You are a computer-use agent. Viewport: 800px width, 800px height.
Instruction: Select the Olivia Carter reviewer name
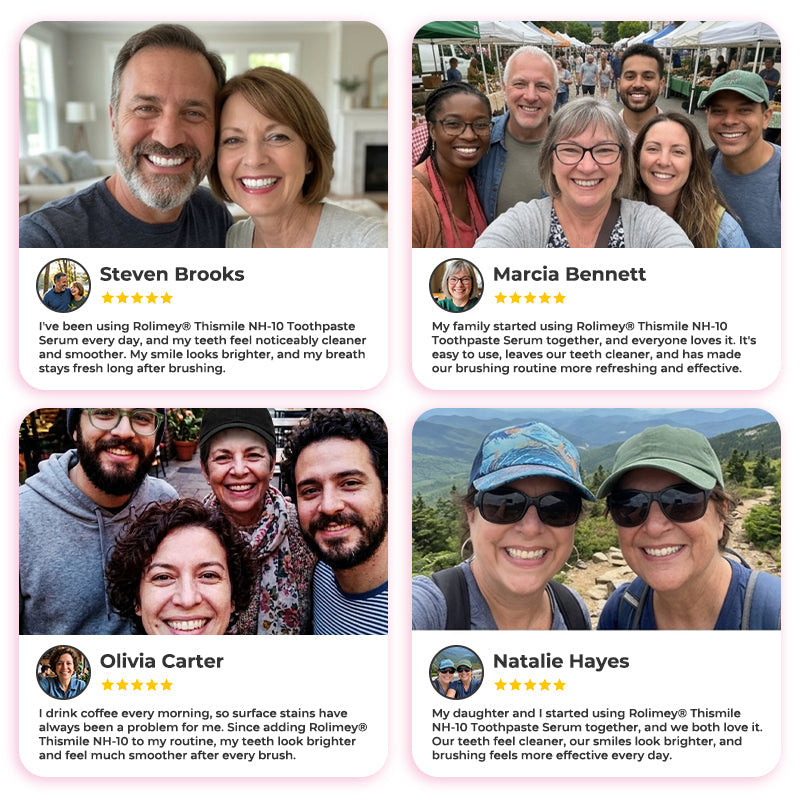[162, 661]
